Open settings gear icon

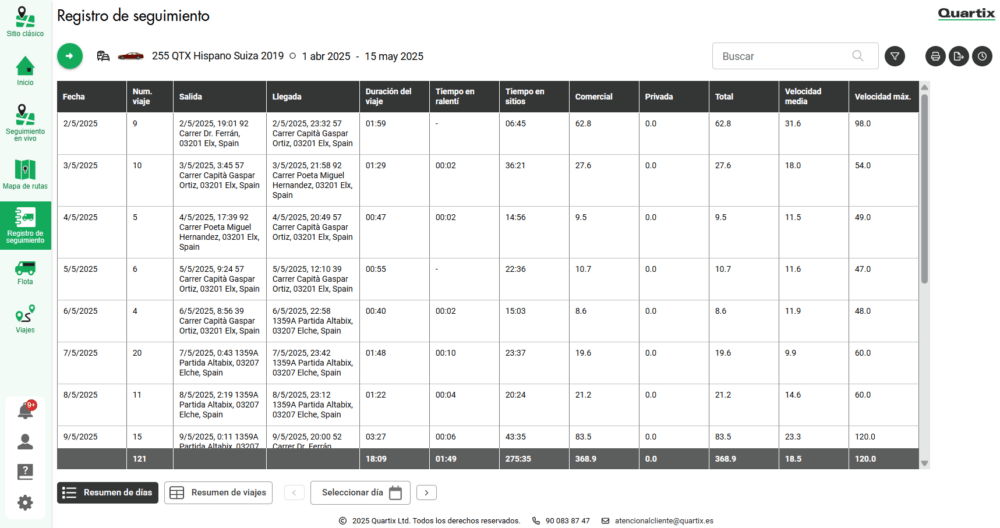[25, 502]
